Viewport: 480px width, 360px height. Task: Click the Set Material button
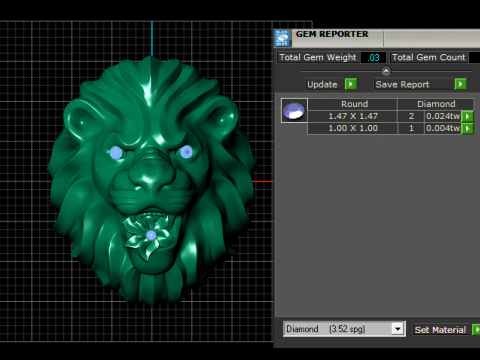442,330
